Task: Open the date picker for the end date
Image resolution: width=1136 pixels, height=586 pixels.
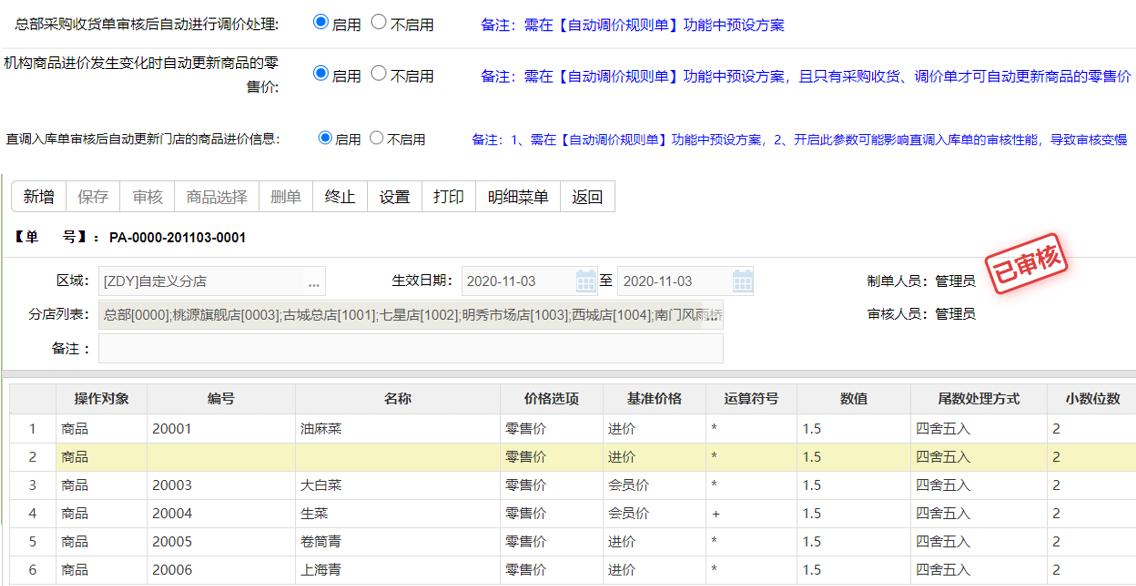Action: tap(741, 280)
